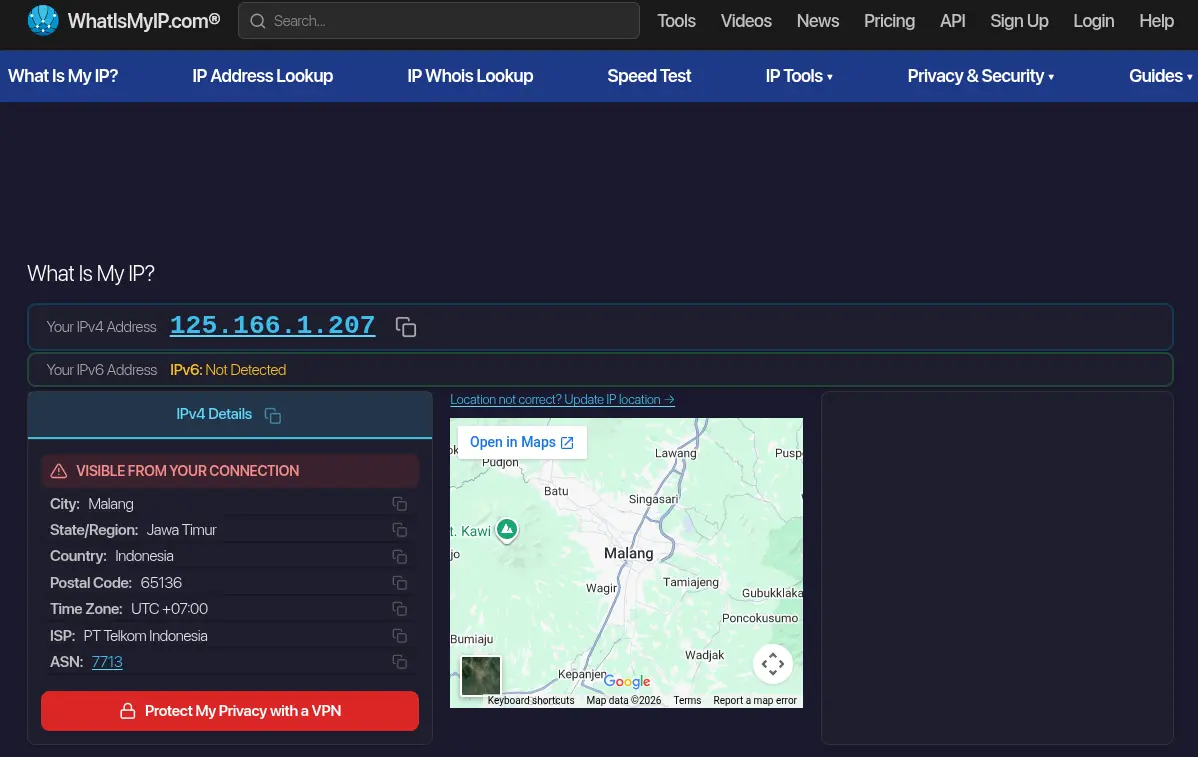This screenshot has width=1198, height=757.
Task: Click Report a map error link
Action: pos(755,700)
